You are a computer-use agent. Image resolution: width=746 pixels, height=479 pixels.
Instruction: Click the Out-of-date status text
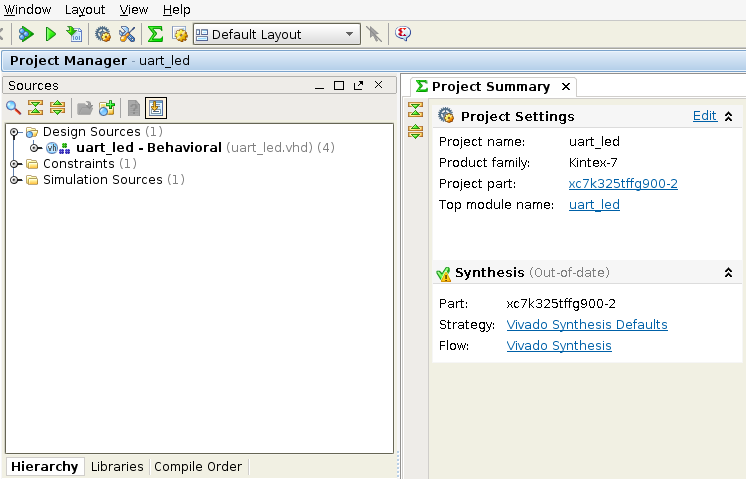[569, 273]
